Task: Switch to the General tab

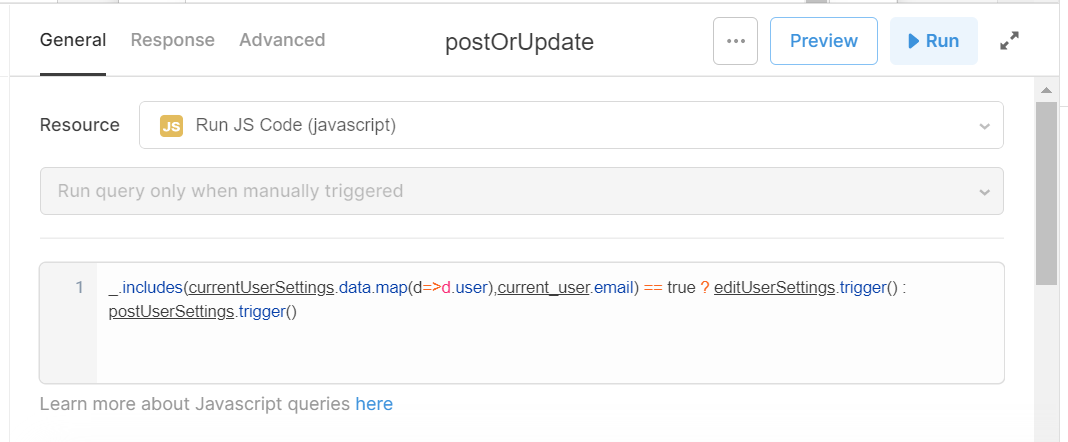Action: tap(73, 40)
